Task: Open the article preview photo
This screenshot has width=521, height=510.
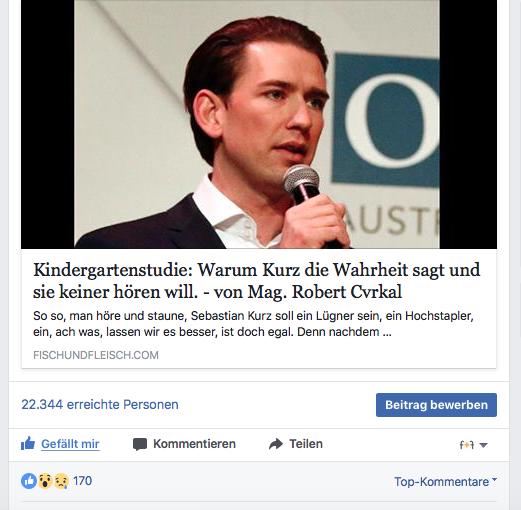Action: [x=259, y=124]
